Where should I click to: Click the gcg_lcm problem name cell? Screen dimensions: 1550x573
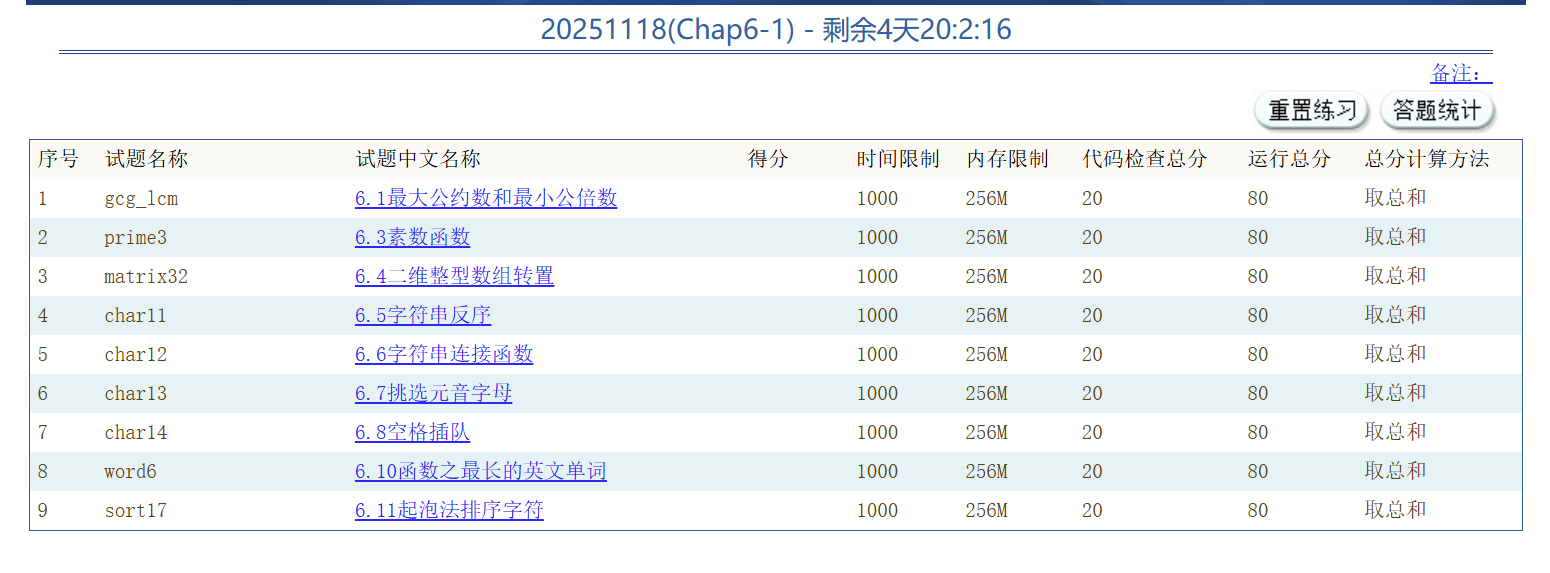141,198
